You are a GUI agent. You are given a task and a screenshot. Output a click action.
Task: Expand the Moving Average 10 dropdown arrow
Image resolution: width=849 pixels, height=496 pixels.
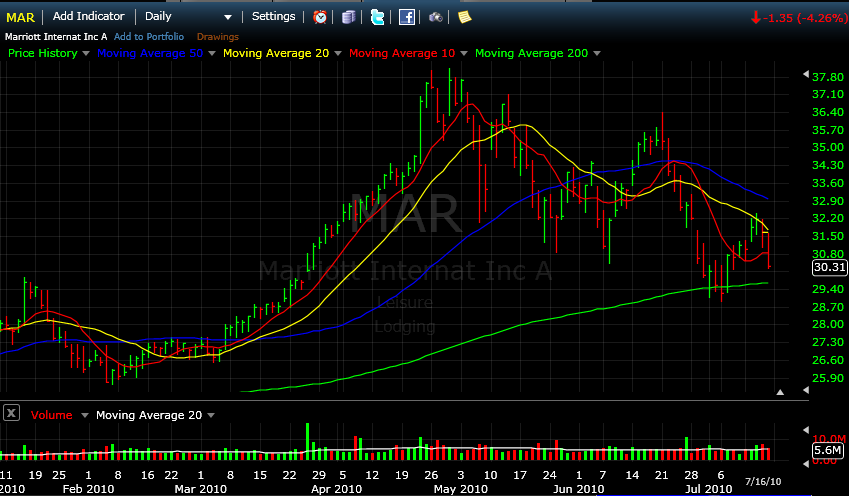click(463, 54)
